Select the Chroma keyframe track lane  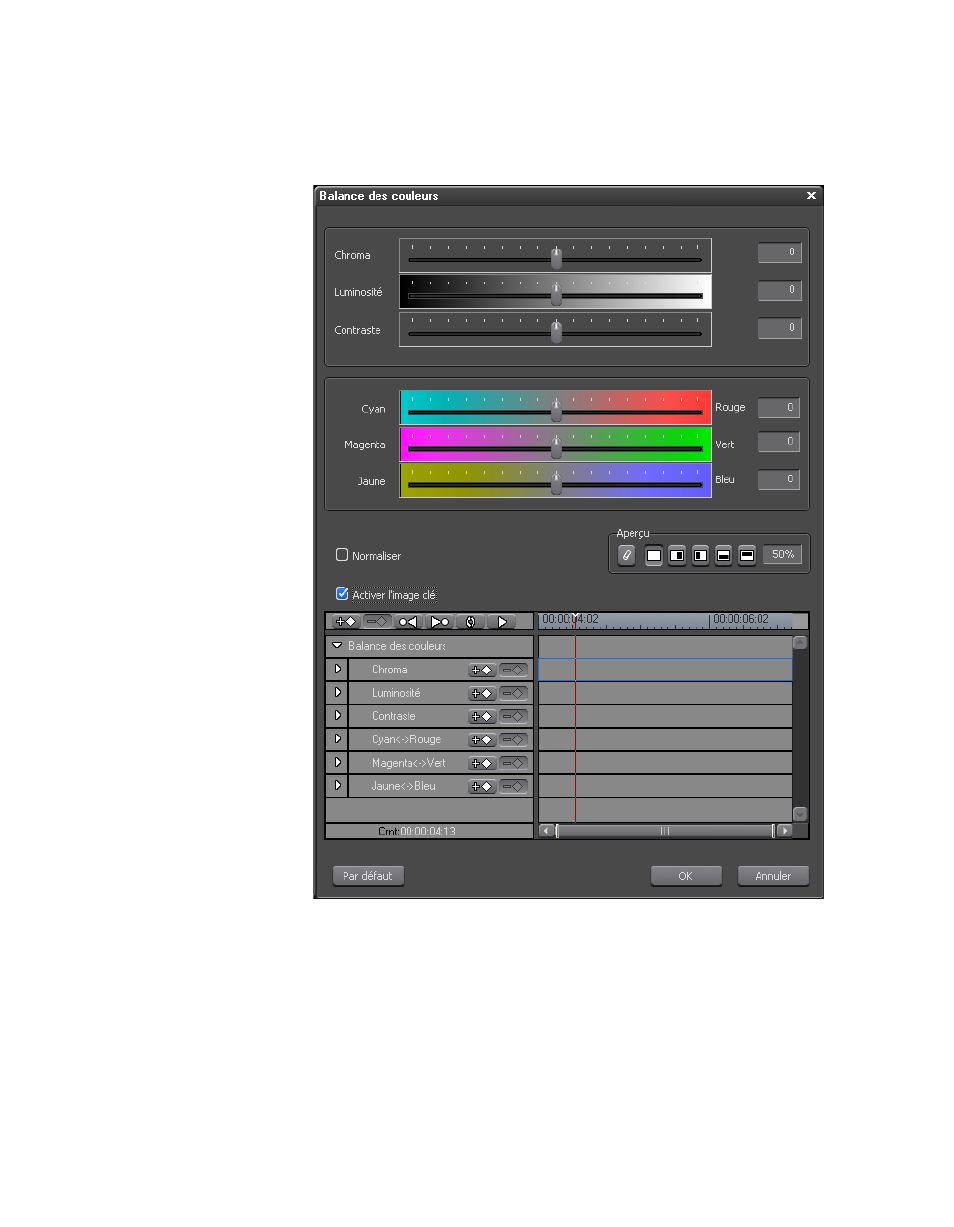tap(665, 670)
